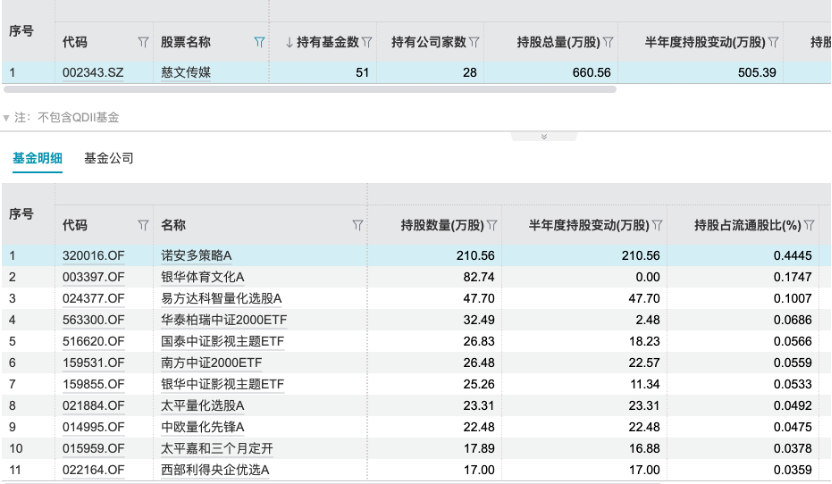Image resolution: width=832 pixels, height=484 pixels.
Task: Open fund 南方中证2000ETF
Action: coord(212,362)
